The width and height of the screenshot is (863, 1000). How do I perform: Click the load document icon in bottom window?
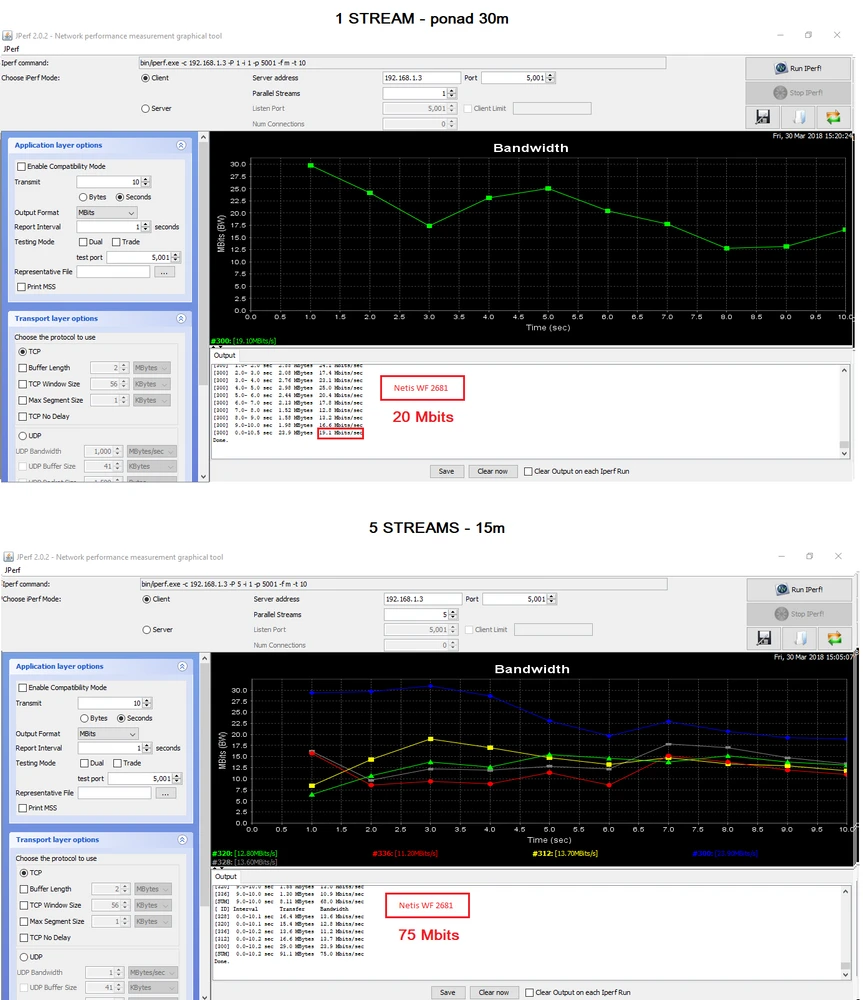pos(799,638)
